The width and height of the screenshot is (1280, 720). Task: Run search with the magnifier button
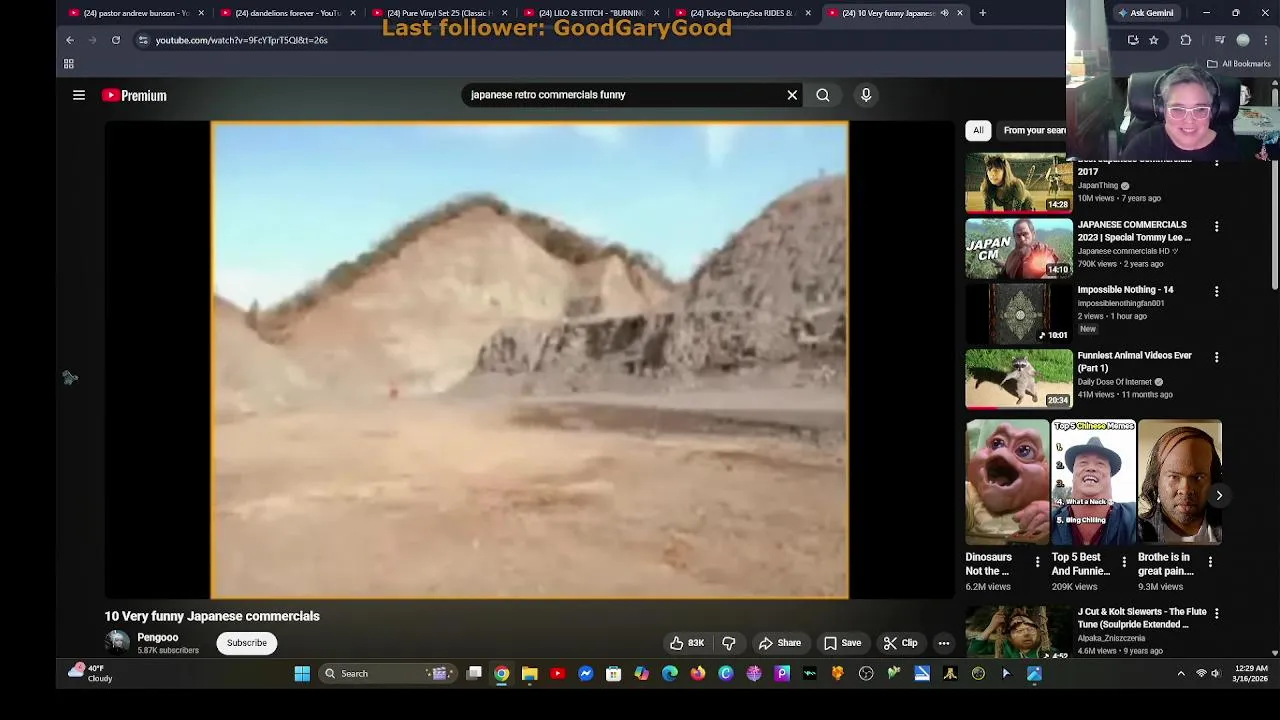click(x=822, y=95)
